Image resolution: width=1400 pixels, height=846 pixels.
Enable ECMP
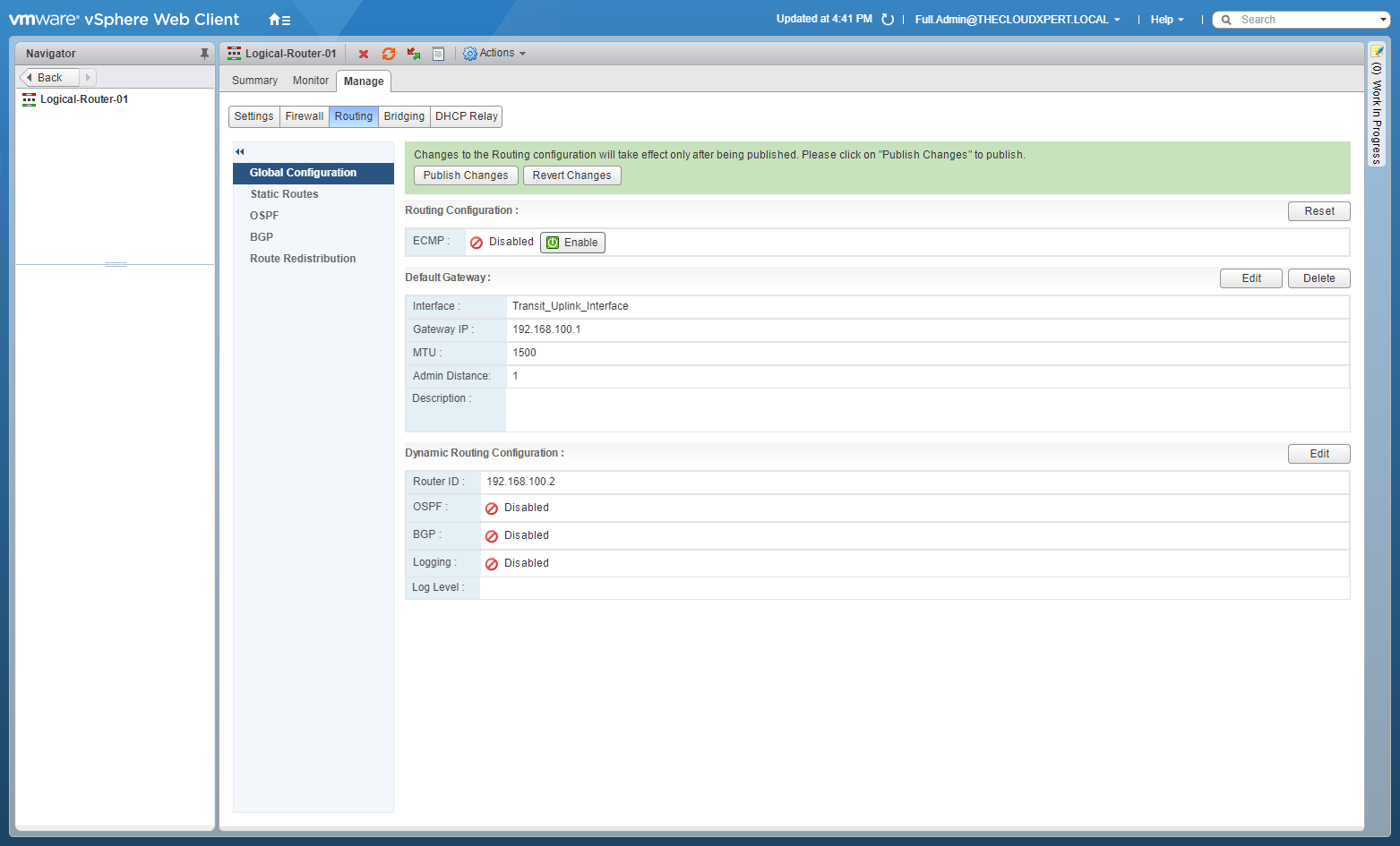click(572, 243)
